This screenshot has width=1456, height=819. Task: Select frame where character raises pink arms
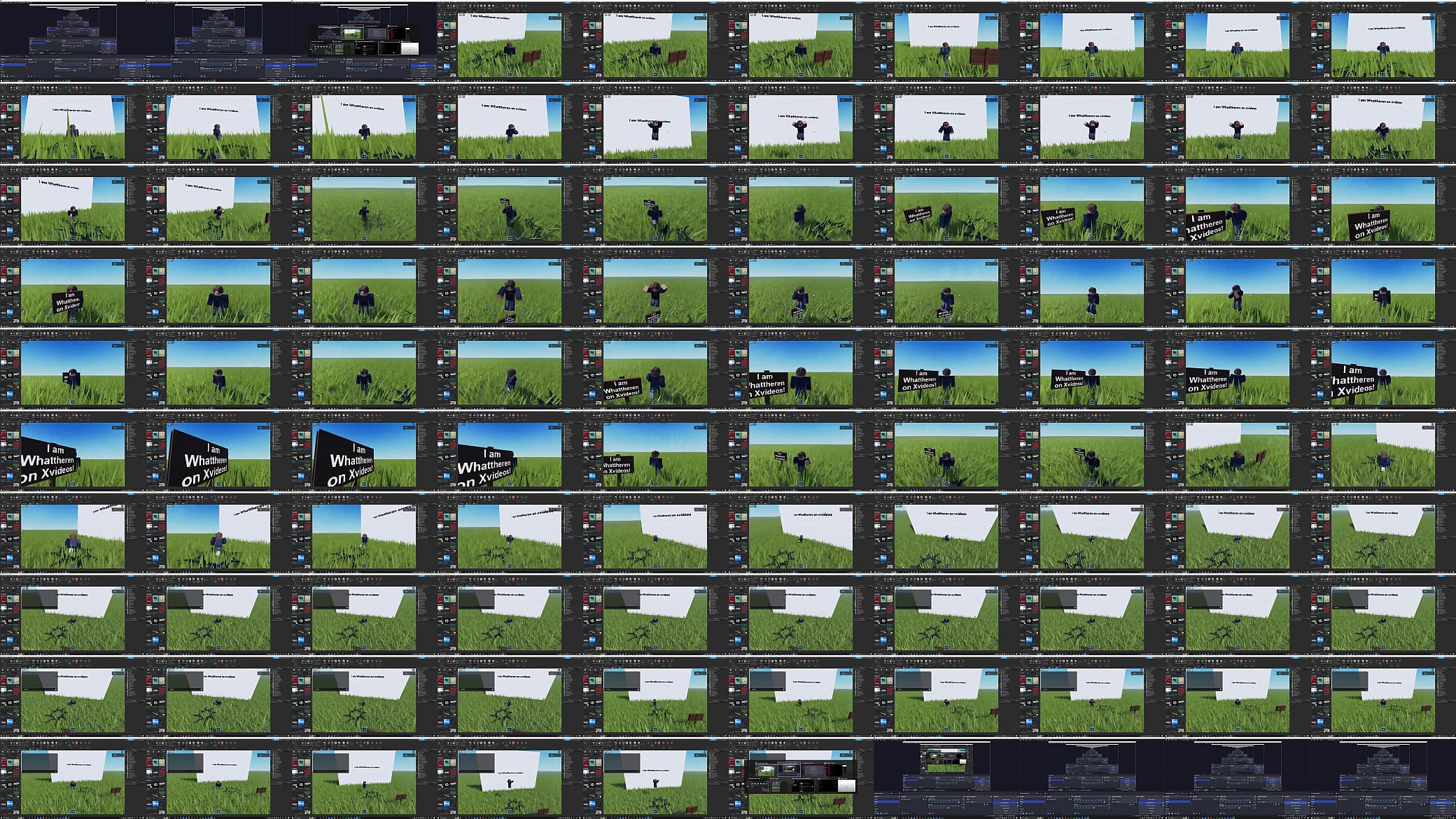tap(655, 286)
